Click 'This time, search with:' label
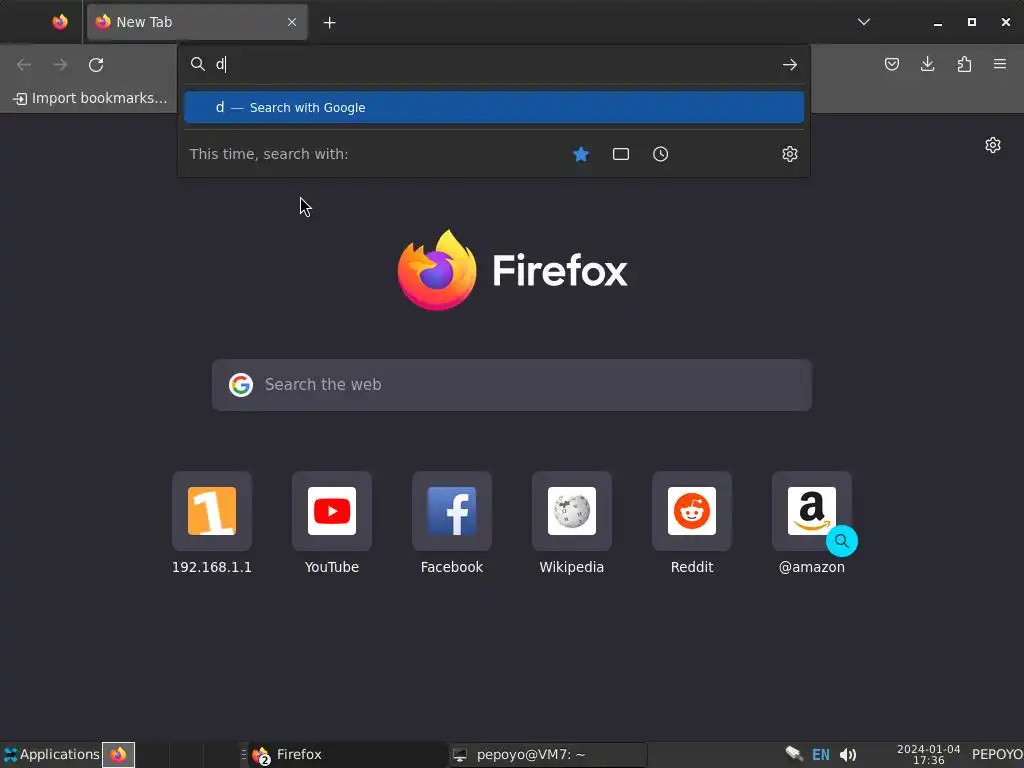 (269, 154)
